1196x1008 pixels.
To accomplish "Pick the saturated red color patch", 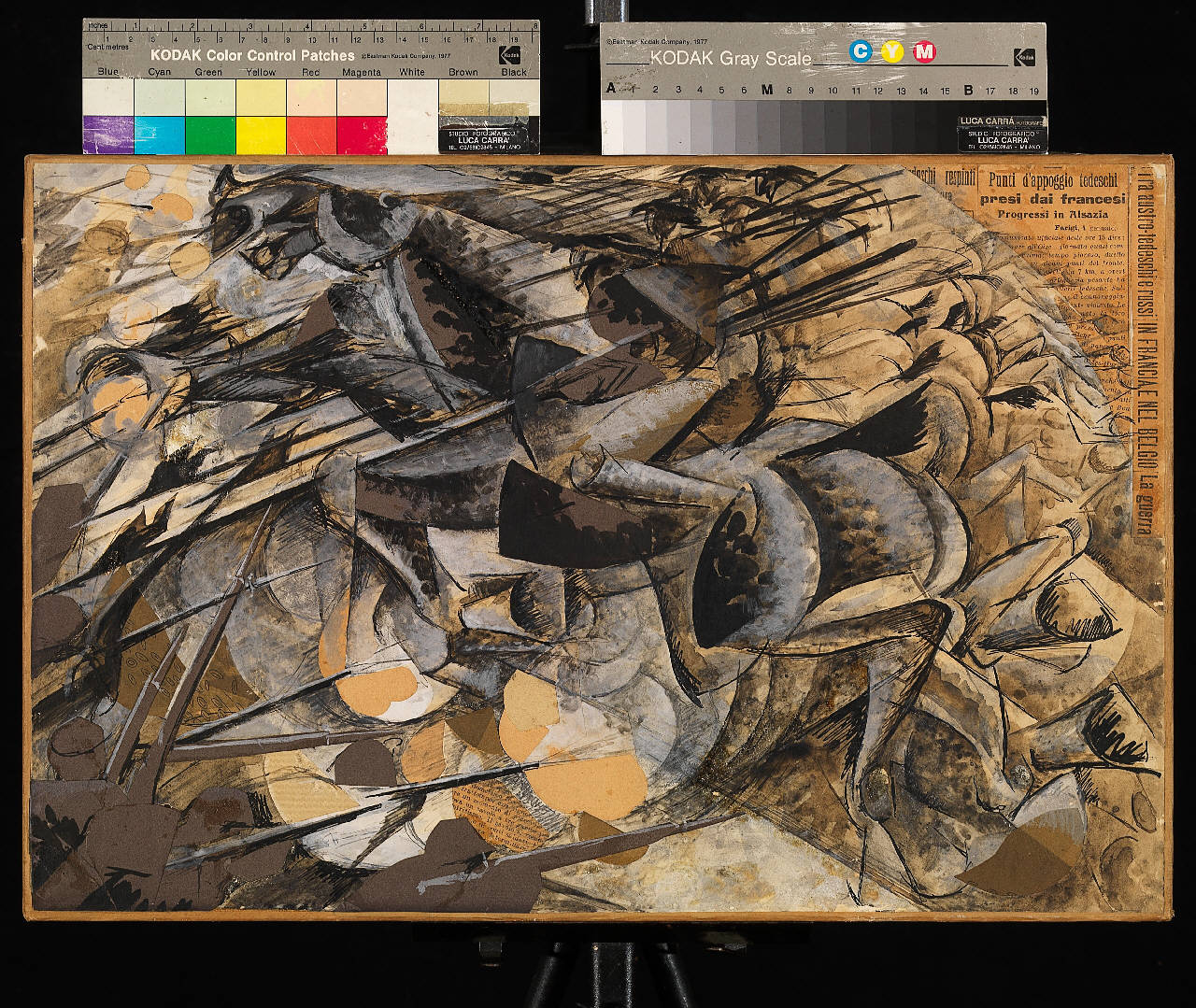I will coord(311,135).
